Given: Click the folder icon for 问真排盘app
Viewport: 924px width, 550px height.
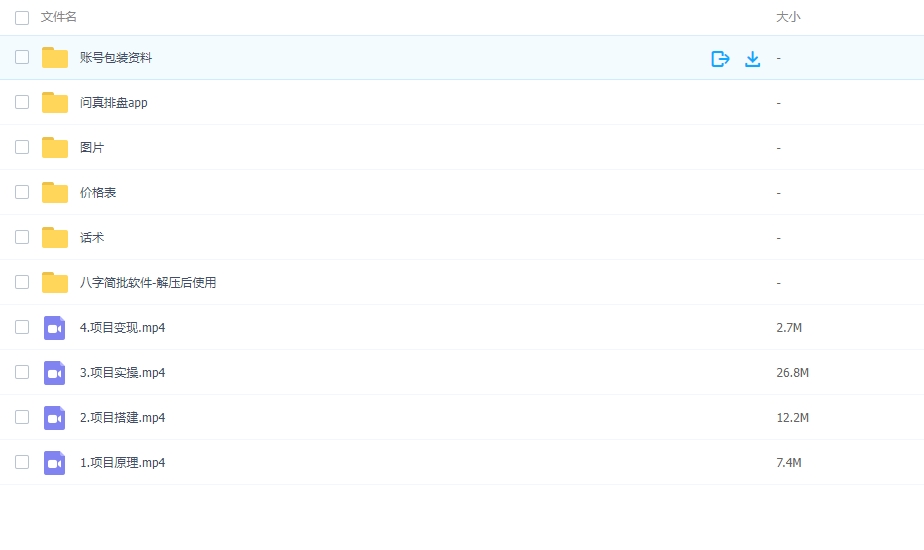Looking at the screenshot, I should point(55,103).
